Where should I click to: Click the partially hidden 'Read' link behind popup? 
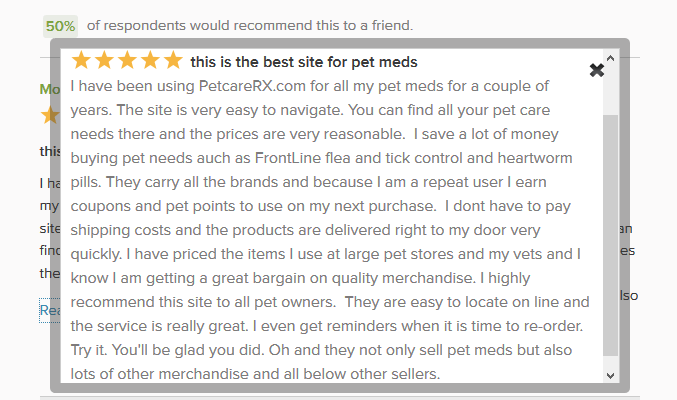point(50,310)
